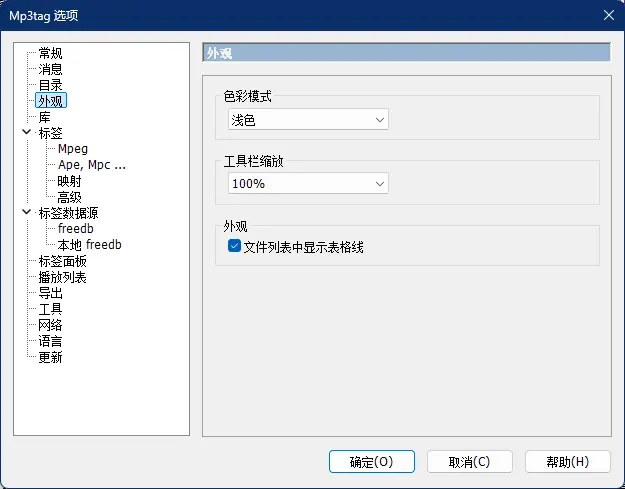Collapse the 标签数据源 tree node

[25, 213]
